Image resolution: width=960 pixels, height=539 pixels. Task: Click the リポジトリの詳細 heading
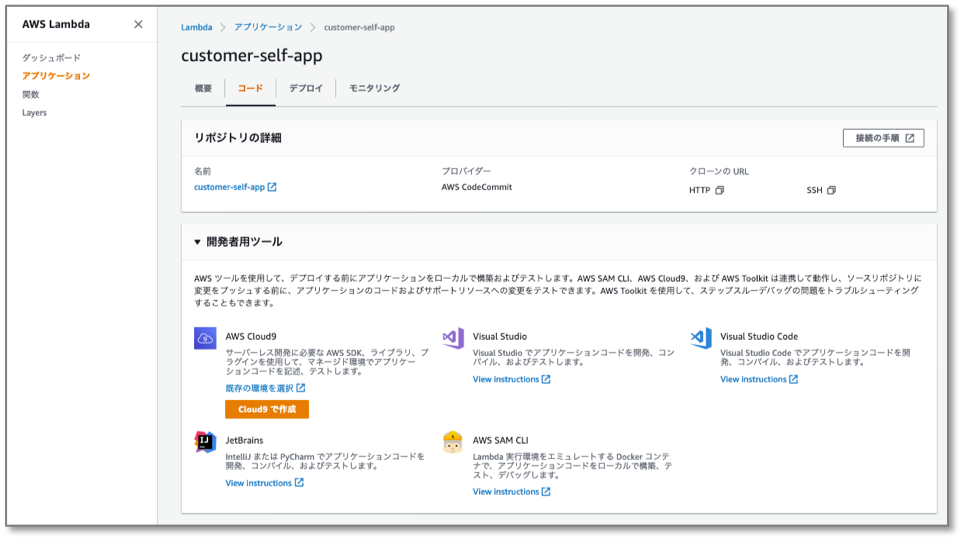(x=238, y=138)
